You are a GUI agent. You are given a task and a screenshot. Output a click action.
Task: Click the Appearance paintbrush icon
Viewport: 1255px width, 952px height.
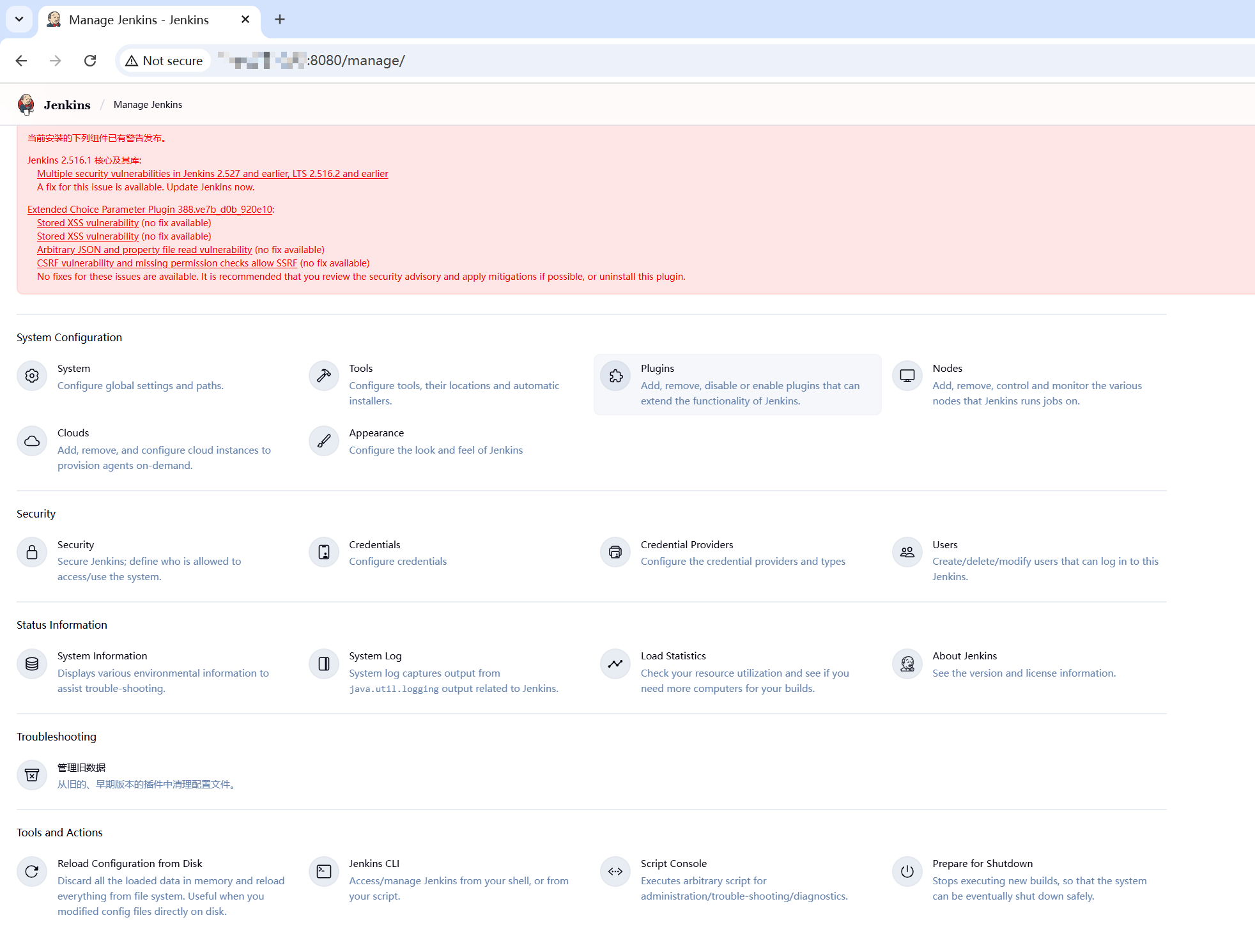(x=324, y=441)
